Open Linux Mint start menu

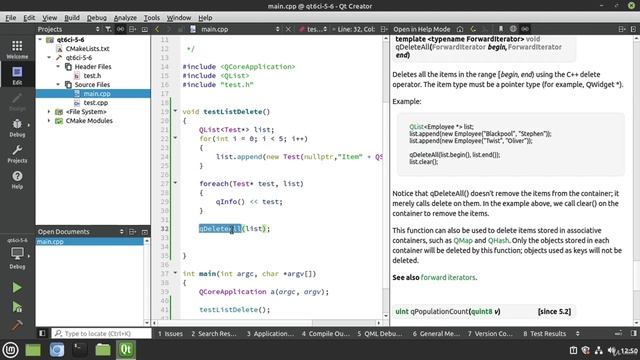[x=10, y=350]
